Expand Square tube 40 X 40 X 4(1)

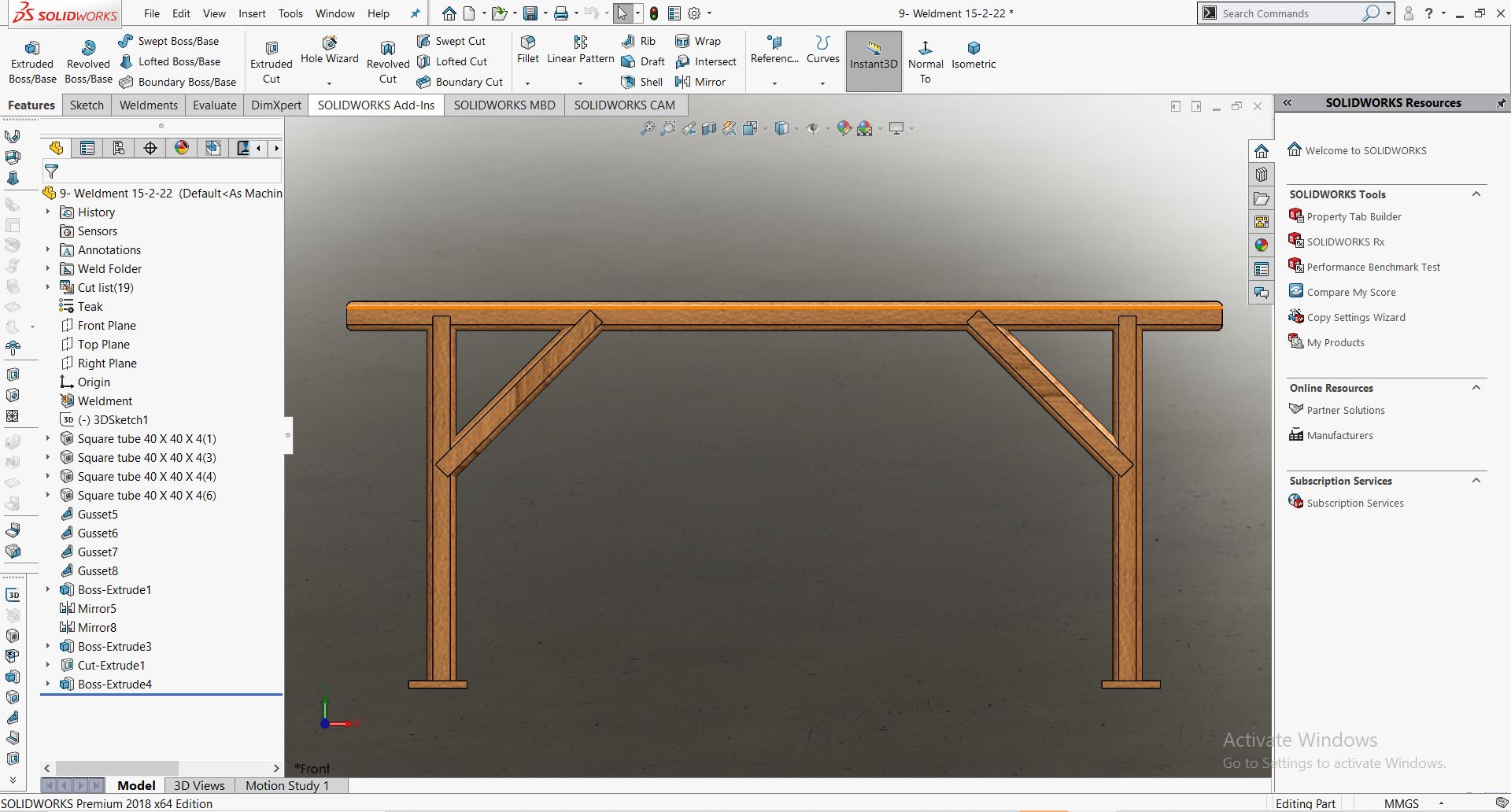coord(47,438)
